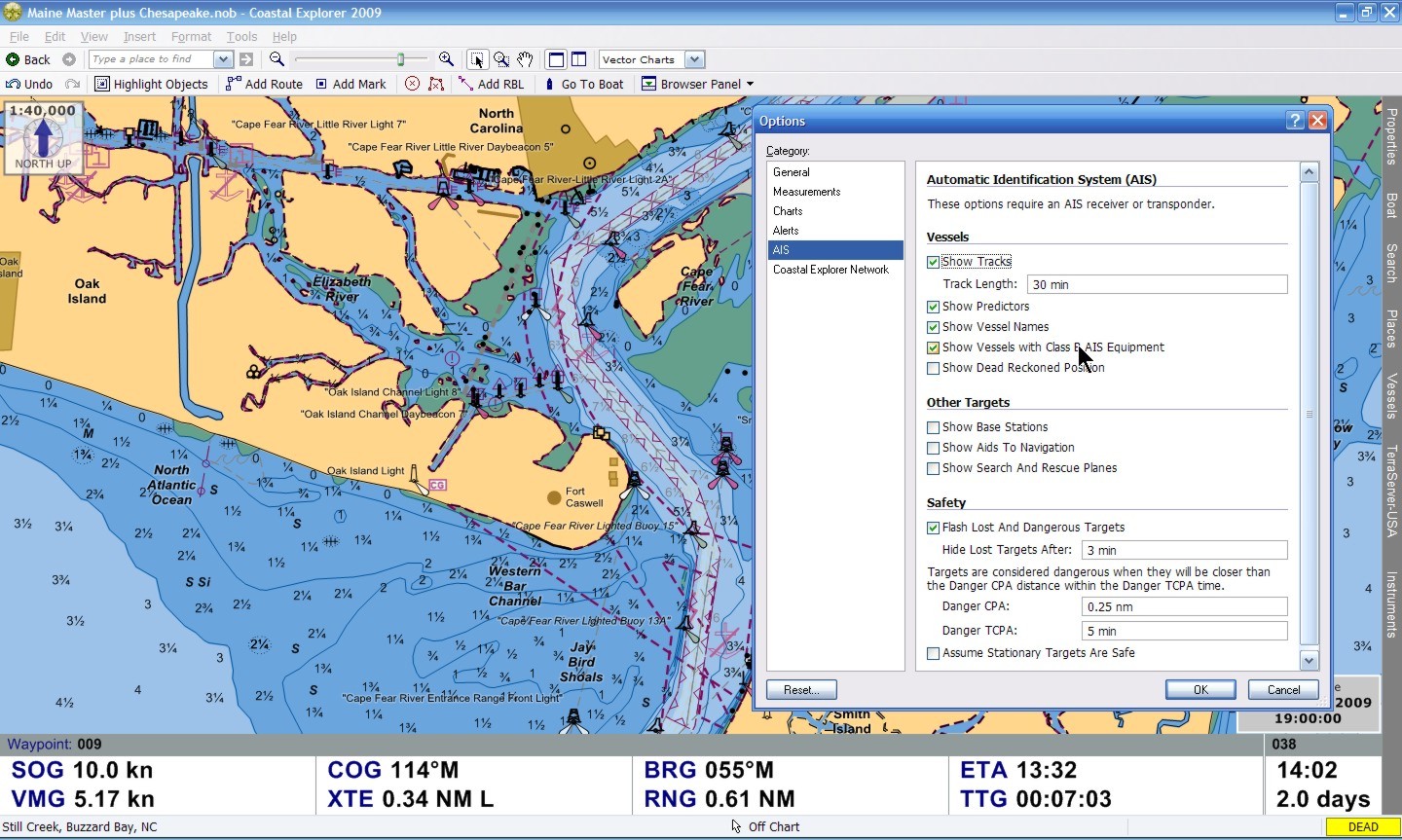The height and width of the screenshot is (840, 1402).
Task: Toggle Show Vessels with Class B AIS
Action: tap(933, 347)
